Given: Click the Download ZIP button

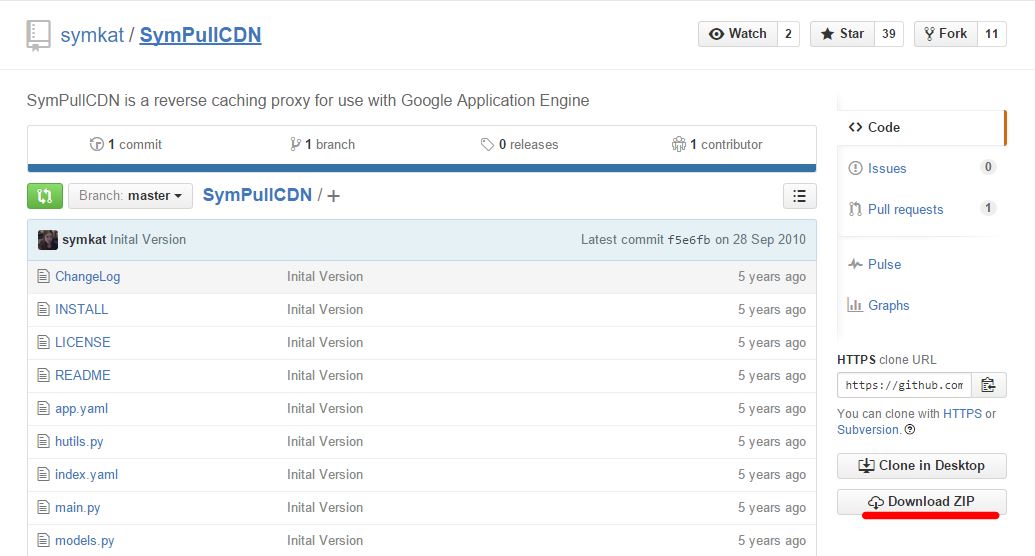Looking at the screenshot, I should (x=921, y=502).
